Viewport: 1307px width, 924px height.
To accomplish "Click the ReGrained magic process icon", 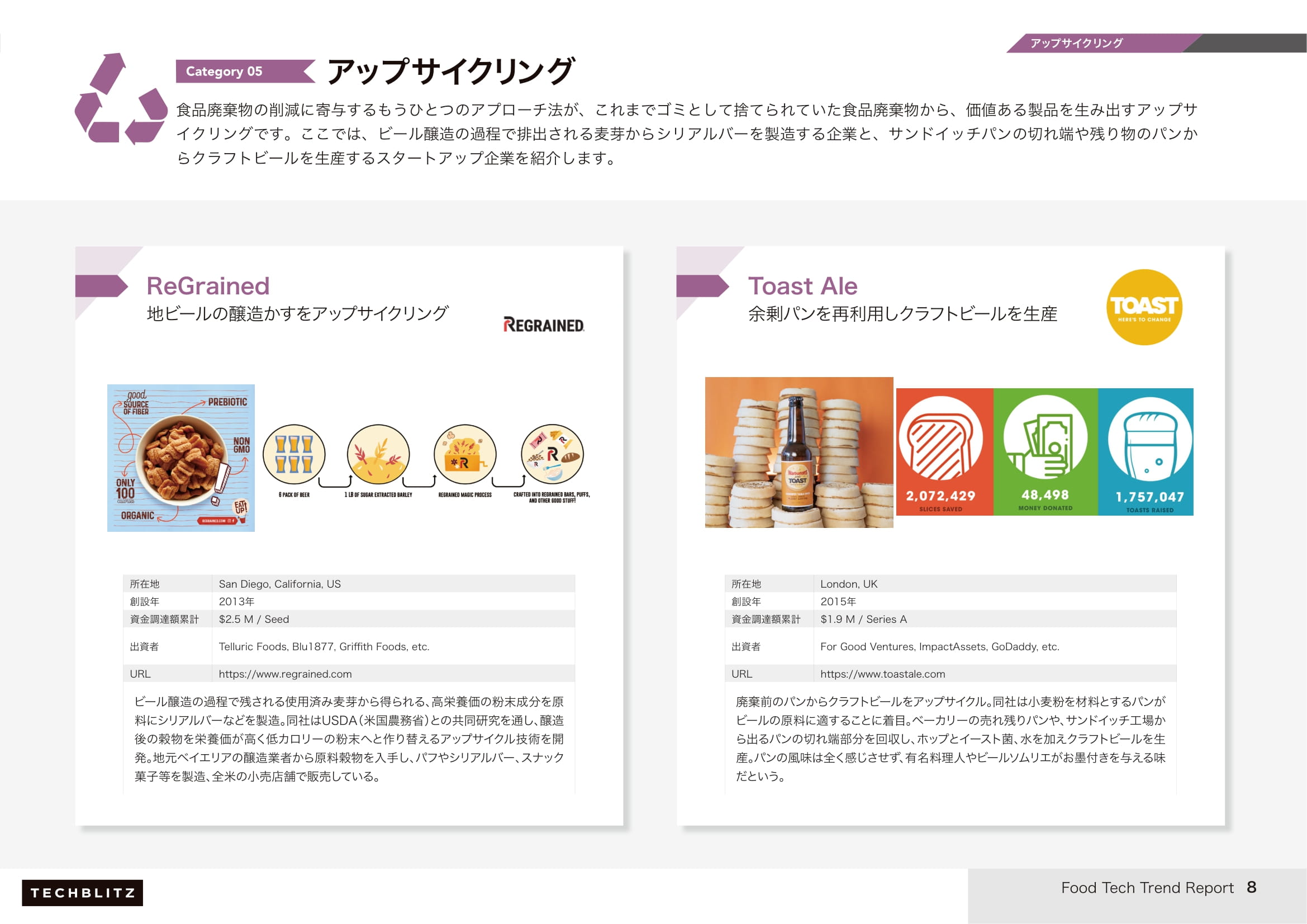I will pyautogui.click(x=464, y=455).
